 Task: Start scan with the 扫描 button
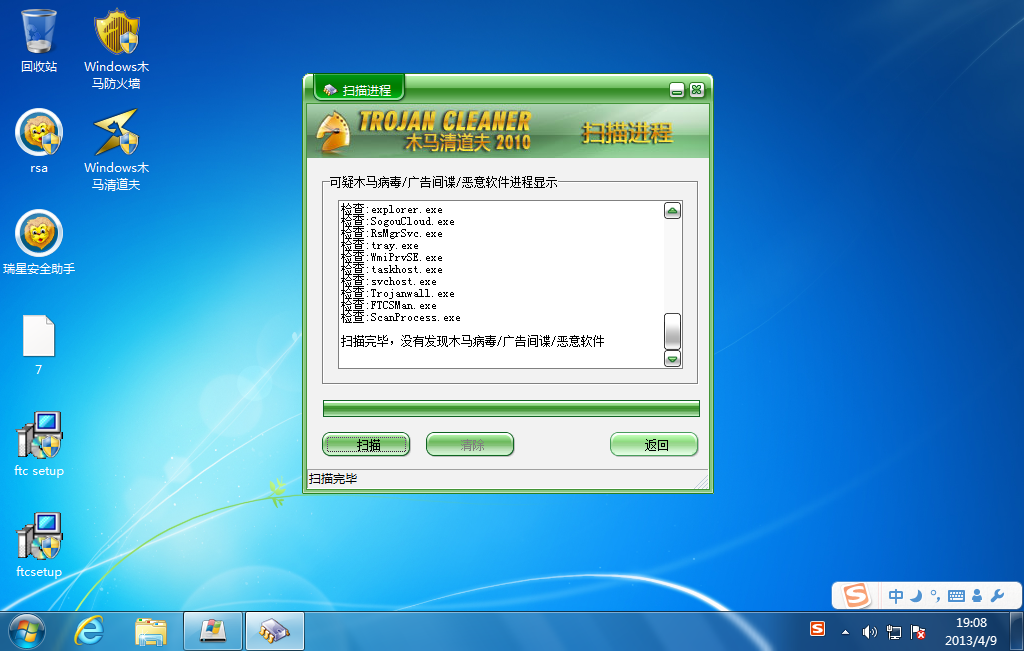(x=366, y=445)
